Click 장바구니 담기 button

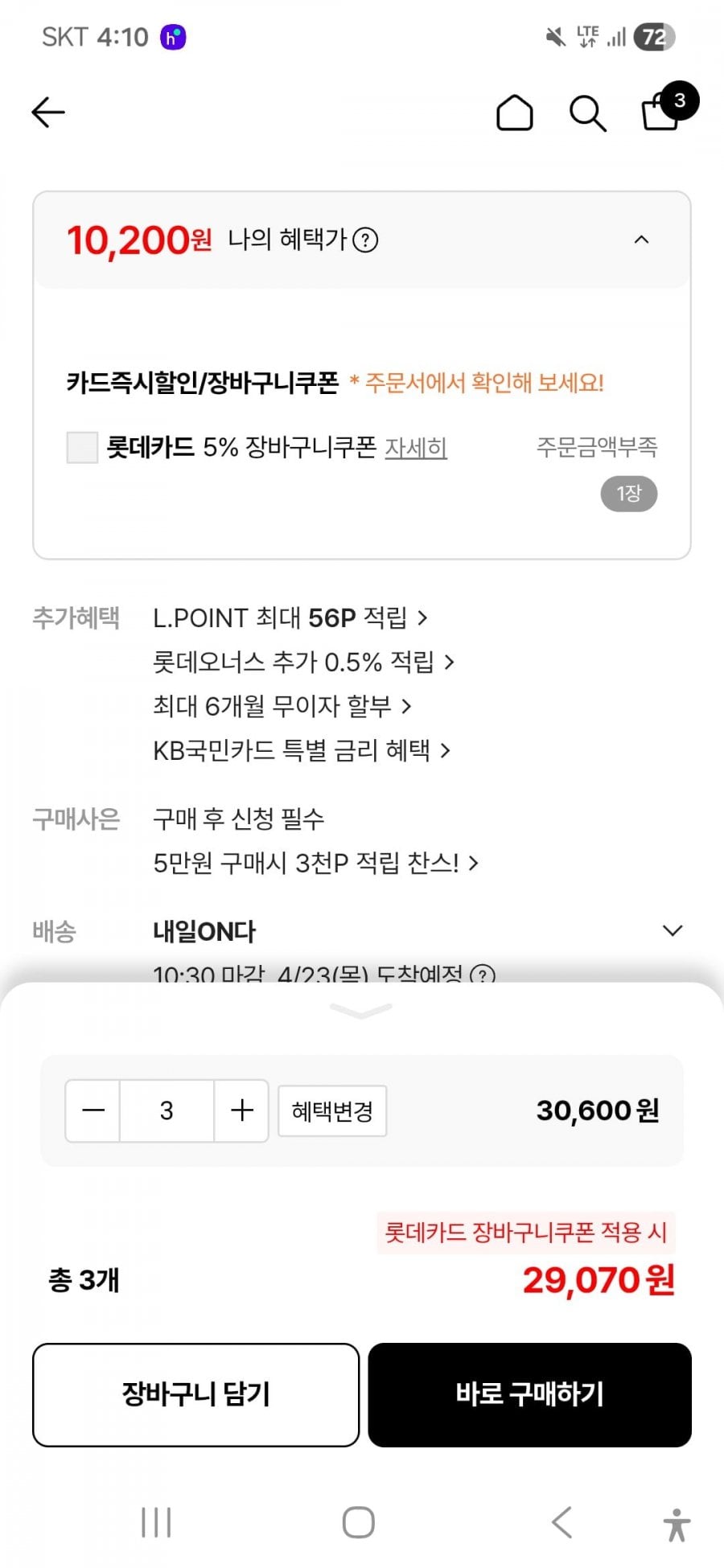coord(195,1394)
